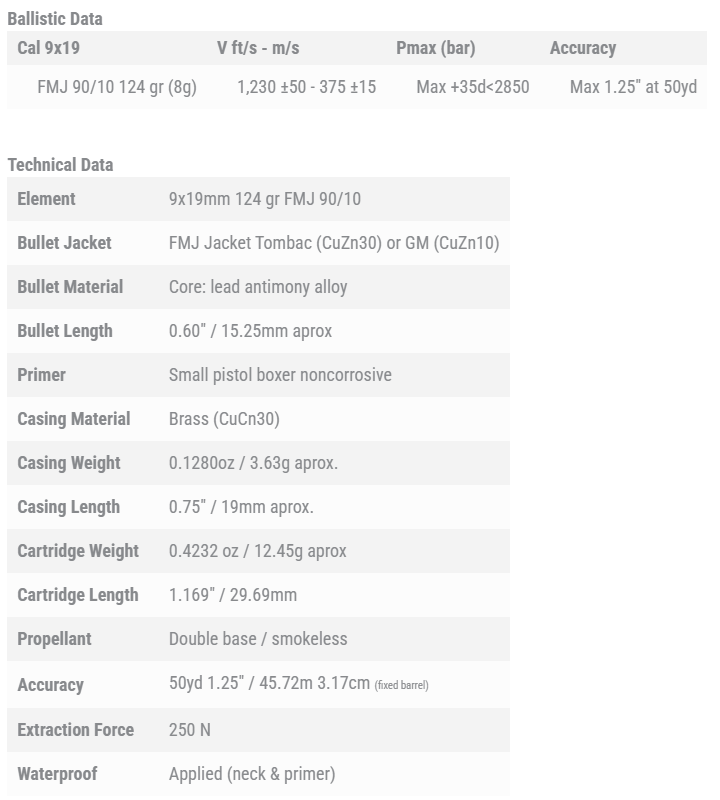Click the Ballistic Data heading
The image size is (720, 800).
(x=55, y=18)
